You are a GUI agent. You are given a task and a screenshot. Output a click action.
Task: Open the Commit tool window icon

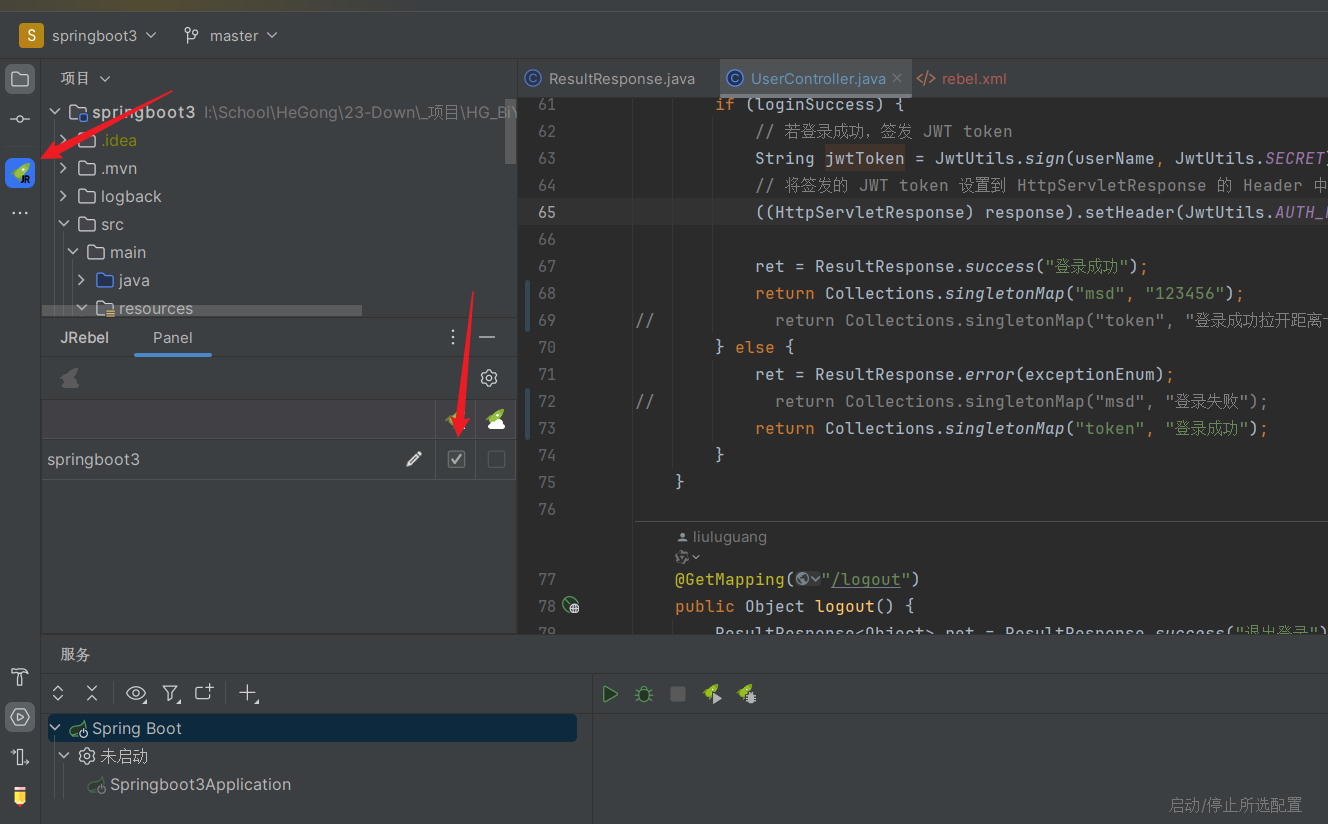click(20, 119)
